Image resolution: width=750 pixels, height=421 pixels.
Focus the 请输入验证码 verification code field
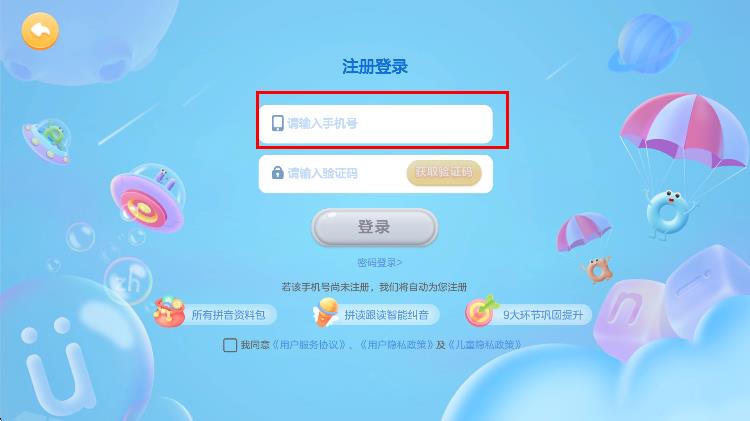coord(332,174)
